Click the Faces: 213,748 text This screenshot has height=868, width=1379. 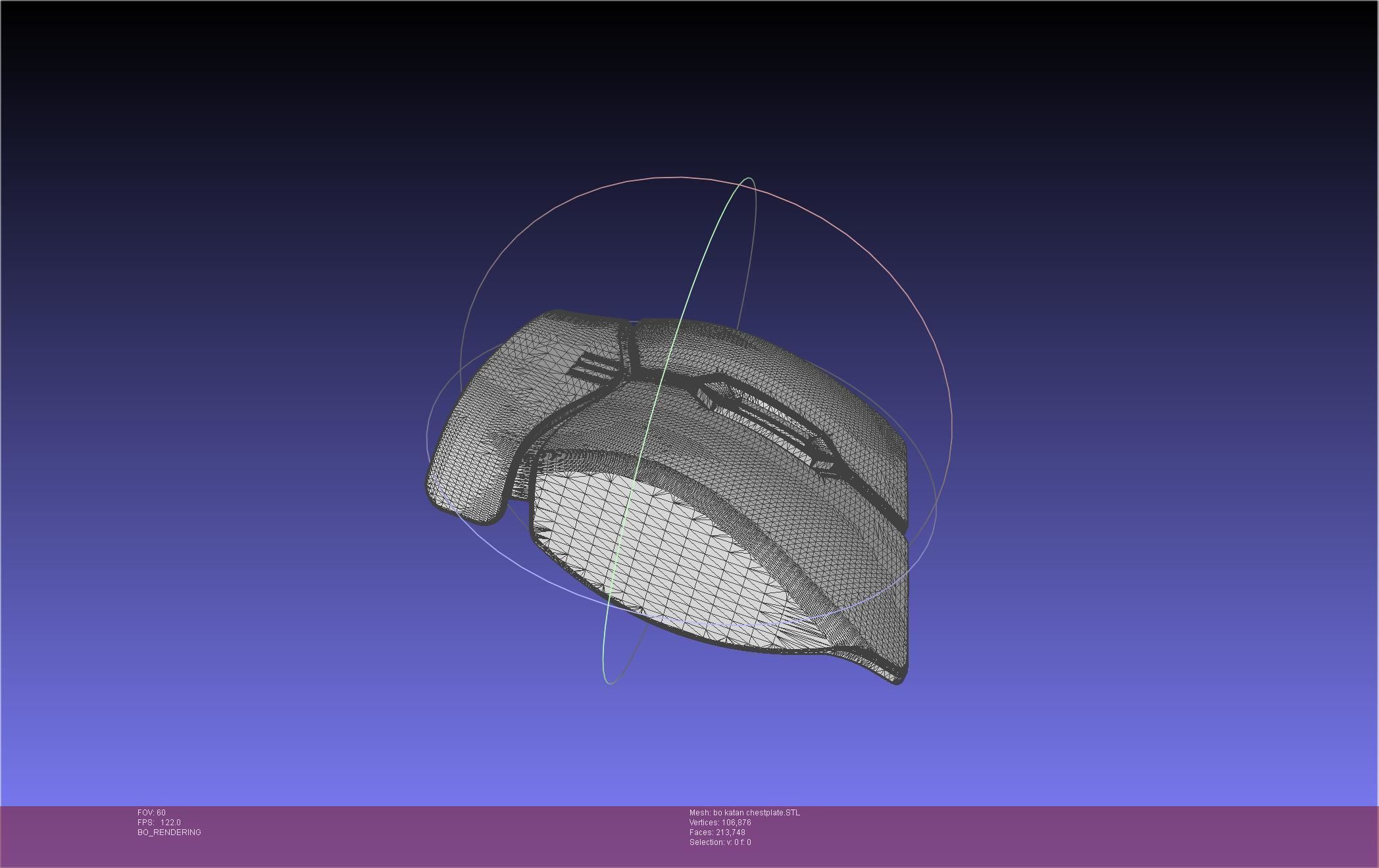pyautogui.click(x=717, y=832)
